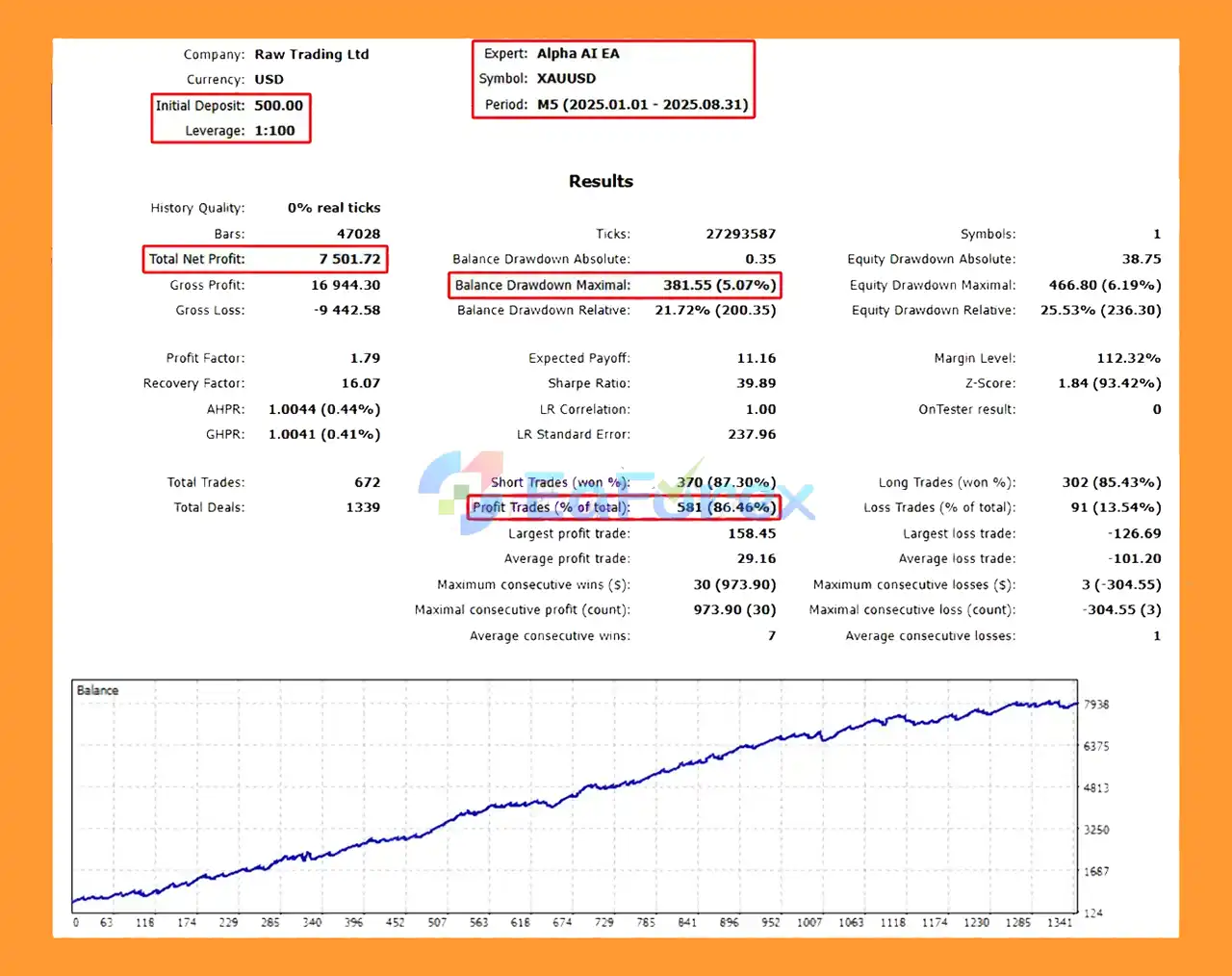1232x976 pixels.
Task: Select the Equity Drawdown Maximal value
Action: coord(1104,285)
